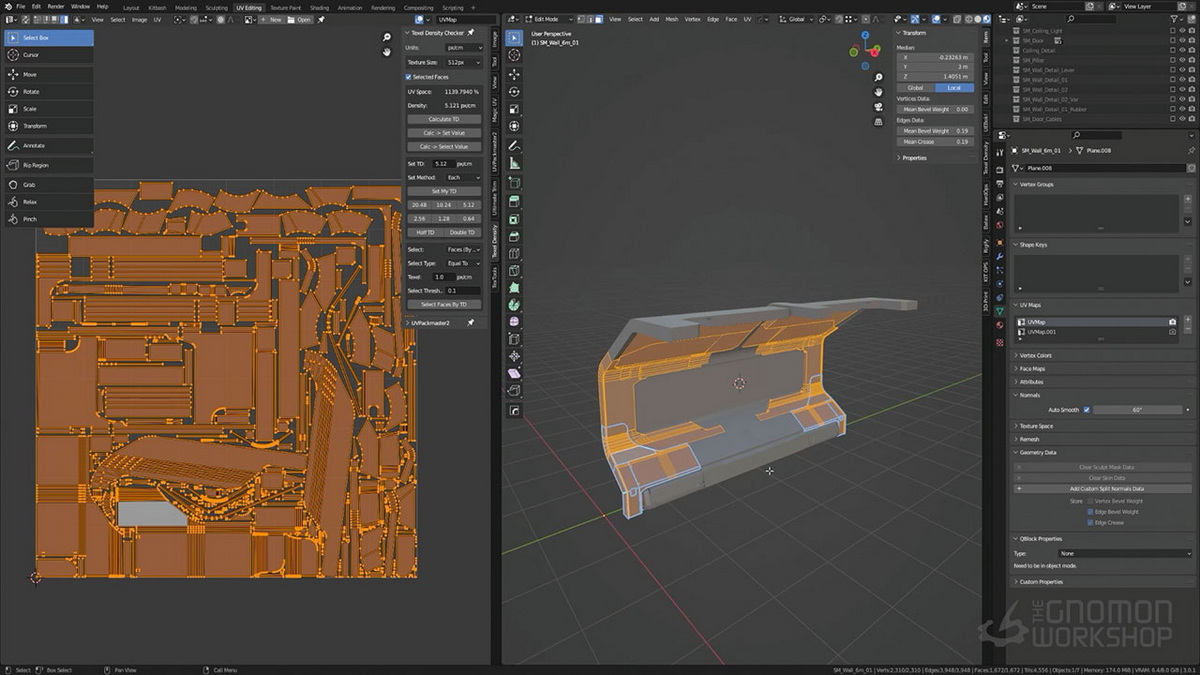Activate the 3D viewport Cursor tool
This screenshot has width=1200, height=675.
point(514,56)
